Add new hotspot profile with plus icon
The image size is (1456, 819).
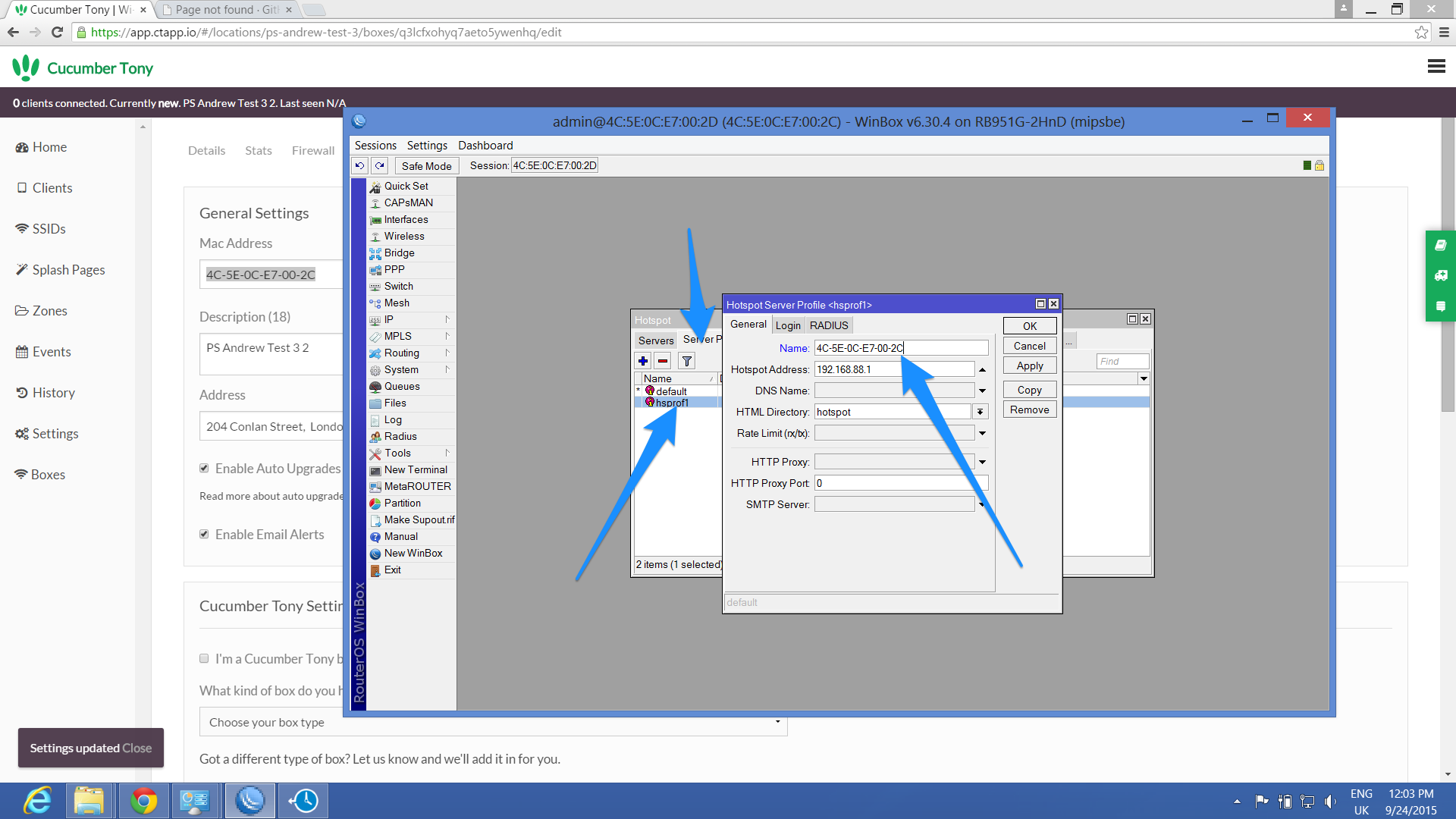pos(643,361)
